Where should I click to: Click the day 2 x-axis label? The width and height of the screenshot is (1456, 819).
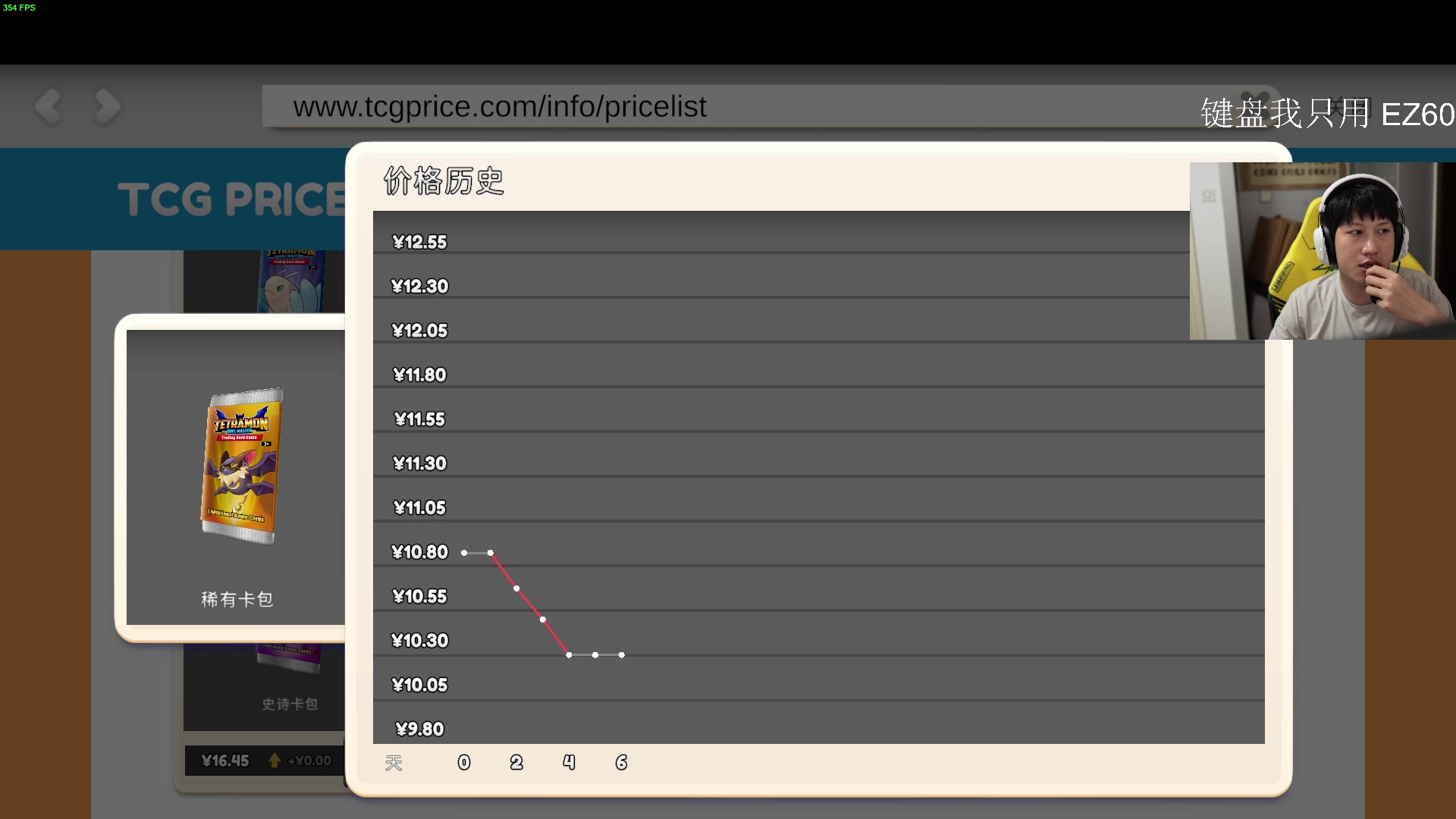tap(516, 762)
